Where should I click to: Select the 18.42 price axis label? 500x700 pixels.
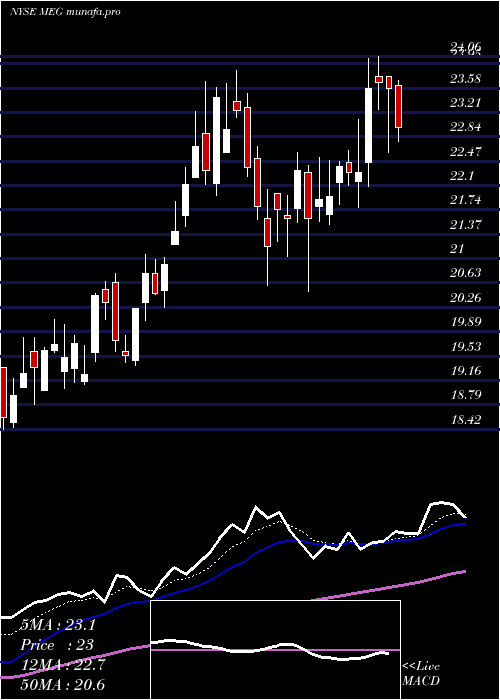click(465, 419)
